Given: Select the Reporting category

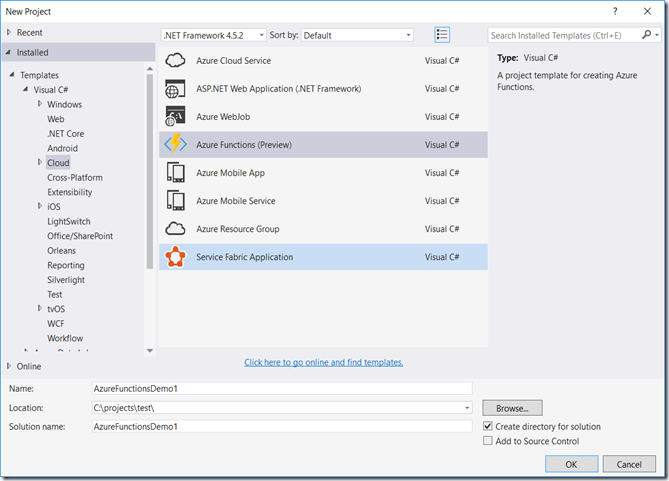Looking at the screenshot, I should click(66, 265).
